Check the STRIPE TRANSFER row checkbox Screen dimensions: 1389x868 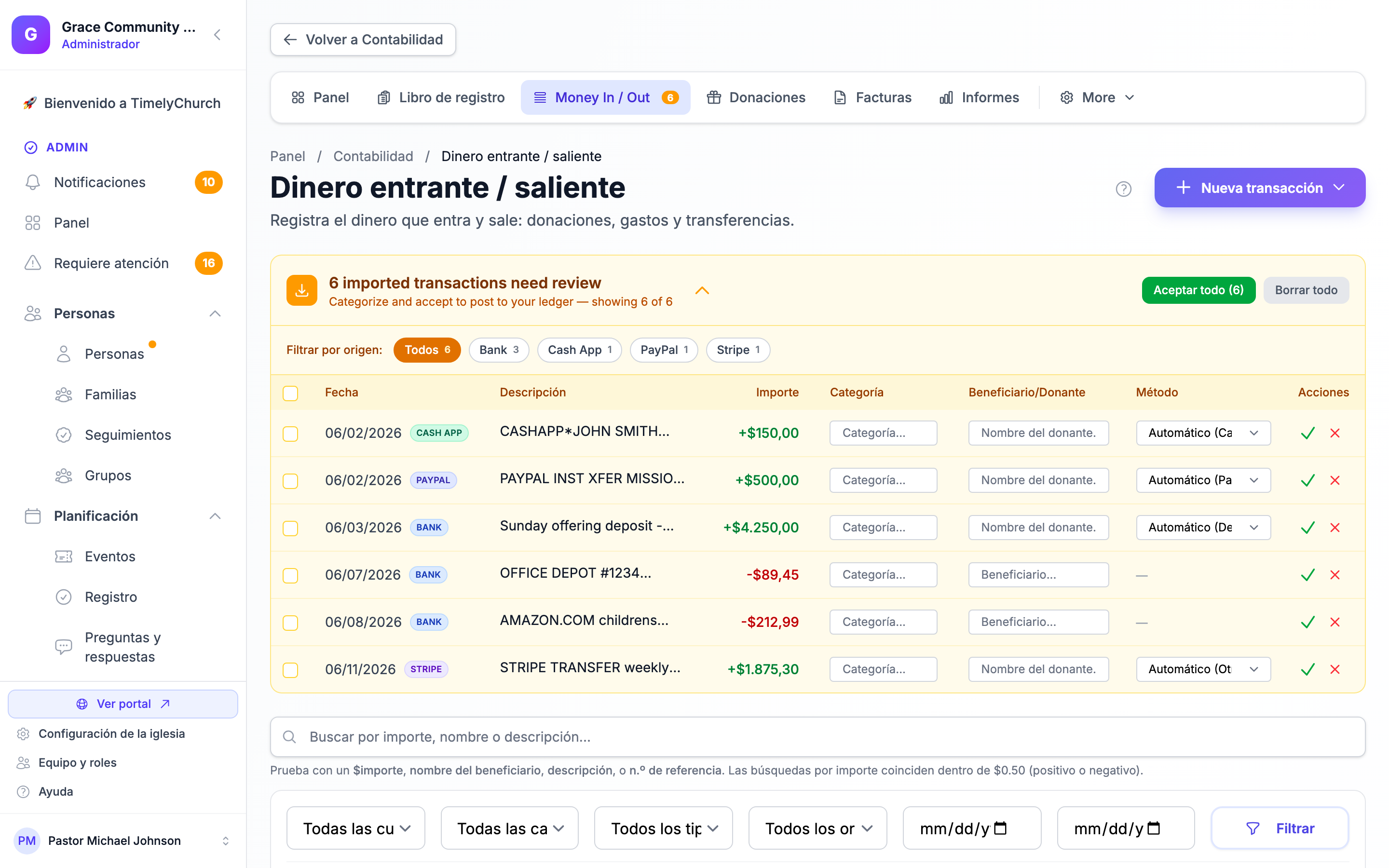[x=290, y=670]
